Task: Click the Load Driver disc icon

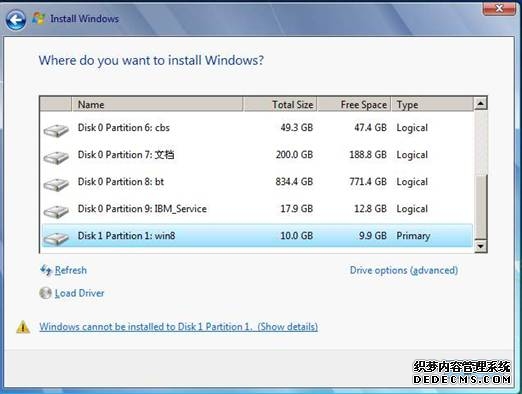Action: (45, 293)
